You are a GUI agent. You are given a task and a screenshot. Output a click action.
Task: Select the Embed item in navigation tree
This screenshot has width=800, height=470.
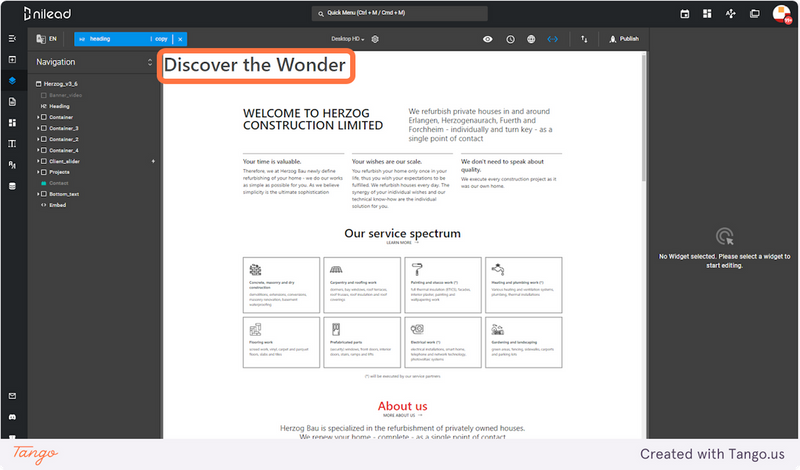pyautogui.click(x=58, y=205)
